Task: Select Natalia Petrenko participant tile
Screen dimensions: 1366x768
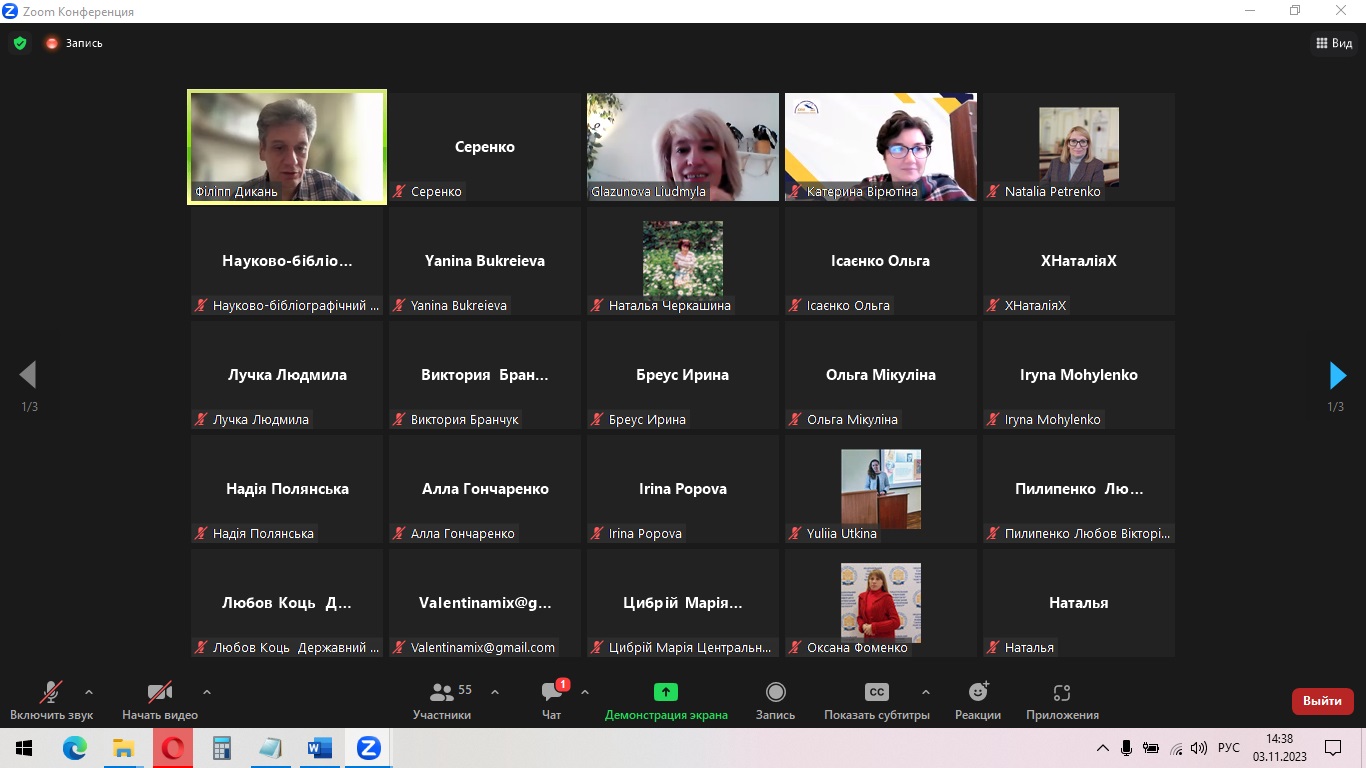Action: (1079, 147)
